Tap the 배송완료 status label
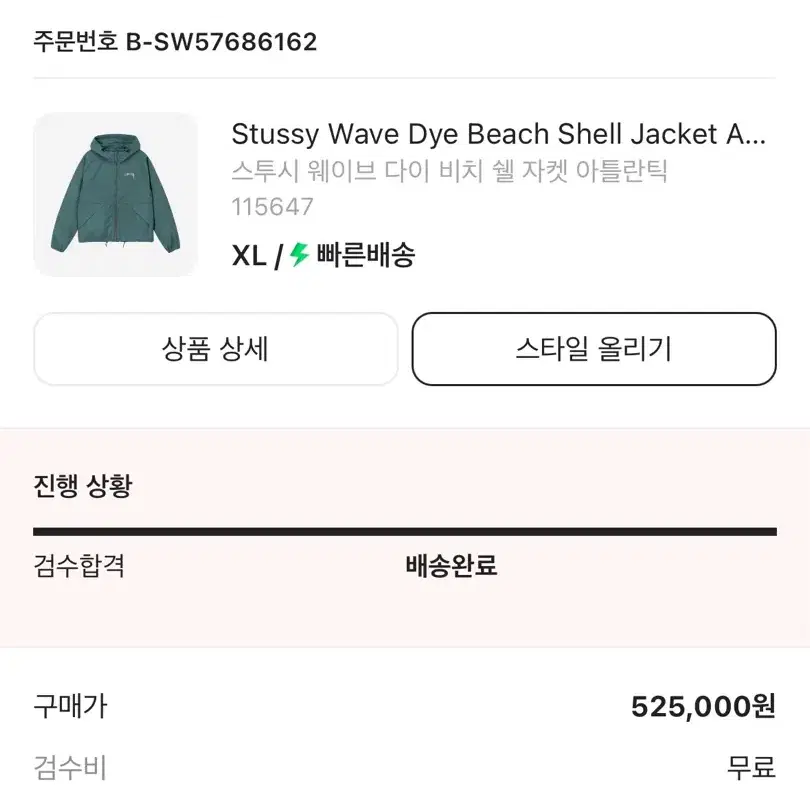The width and height of the screenshot is (810, 810). 451,565
